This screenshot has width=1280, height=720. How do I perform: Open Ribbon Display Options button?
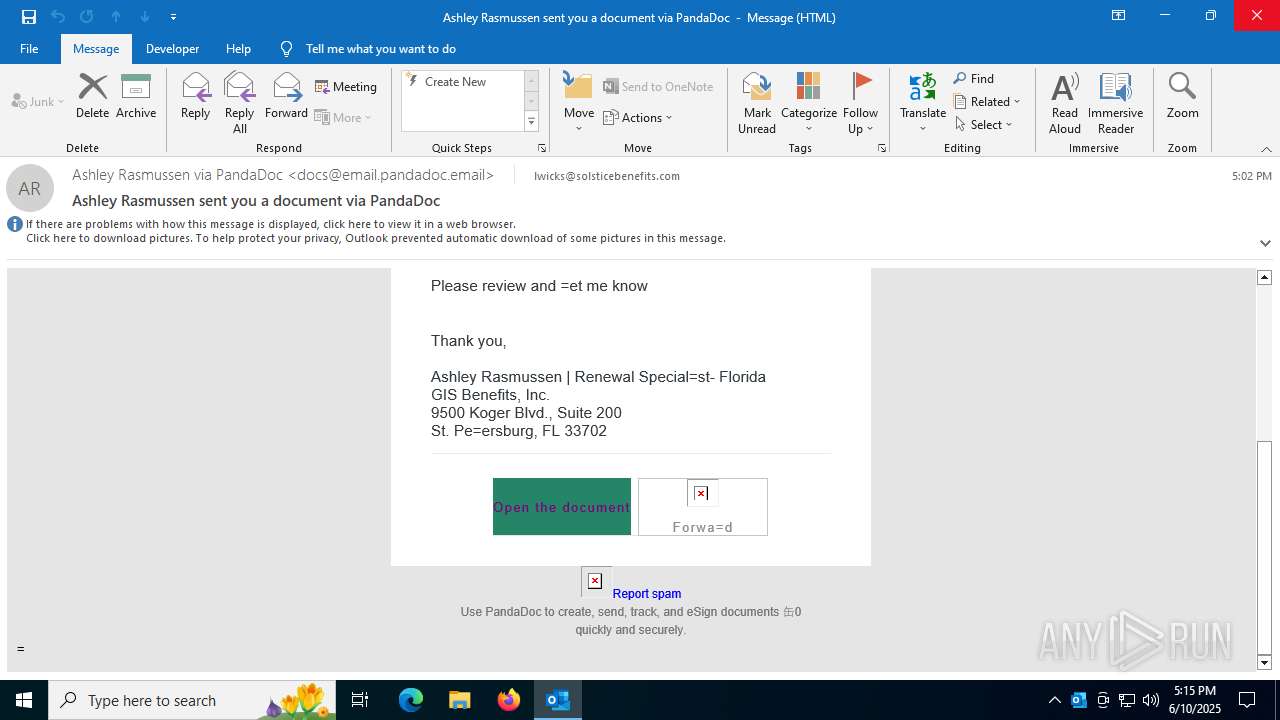click(x=1119, y=16)
